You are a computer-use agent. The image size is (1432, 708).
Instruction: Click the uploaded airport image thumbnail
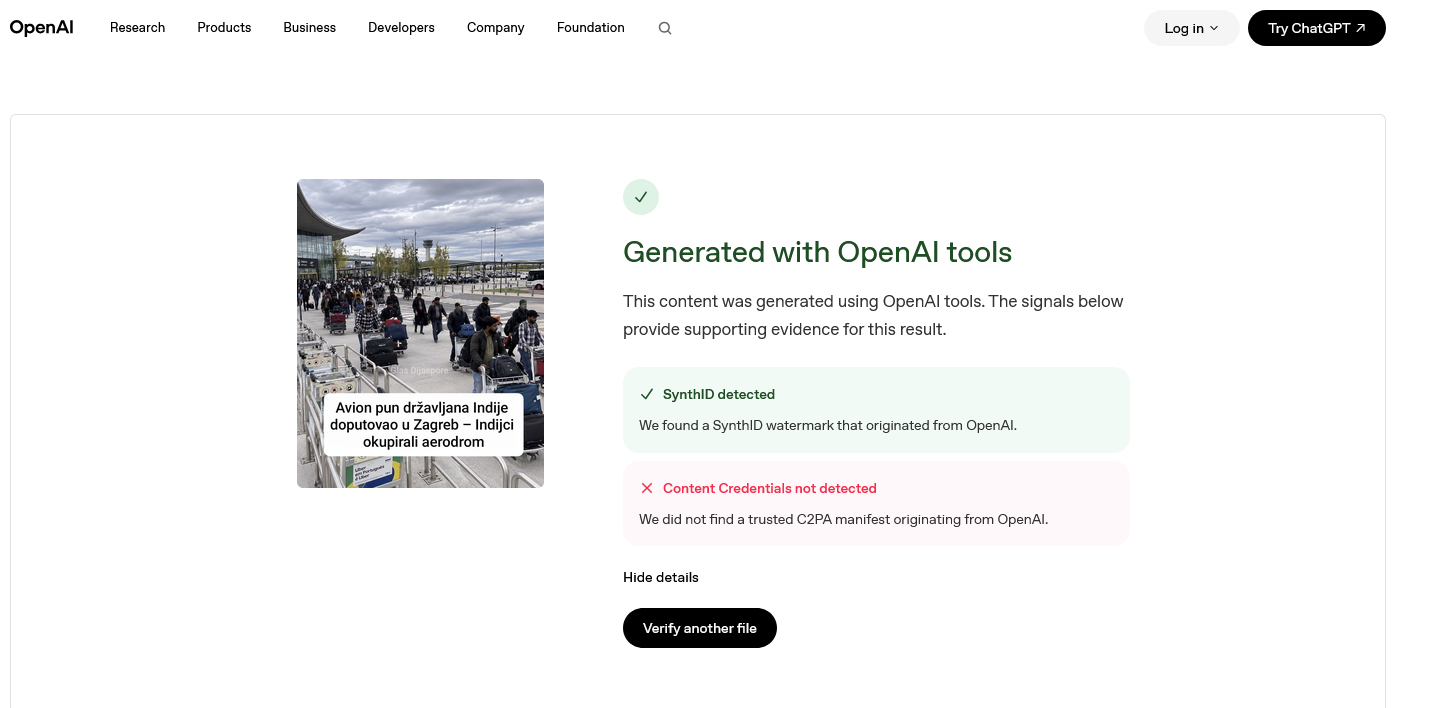pyautogui.click(x=420, y=333)
